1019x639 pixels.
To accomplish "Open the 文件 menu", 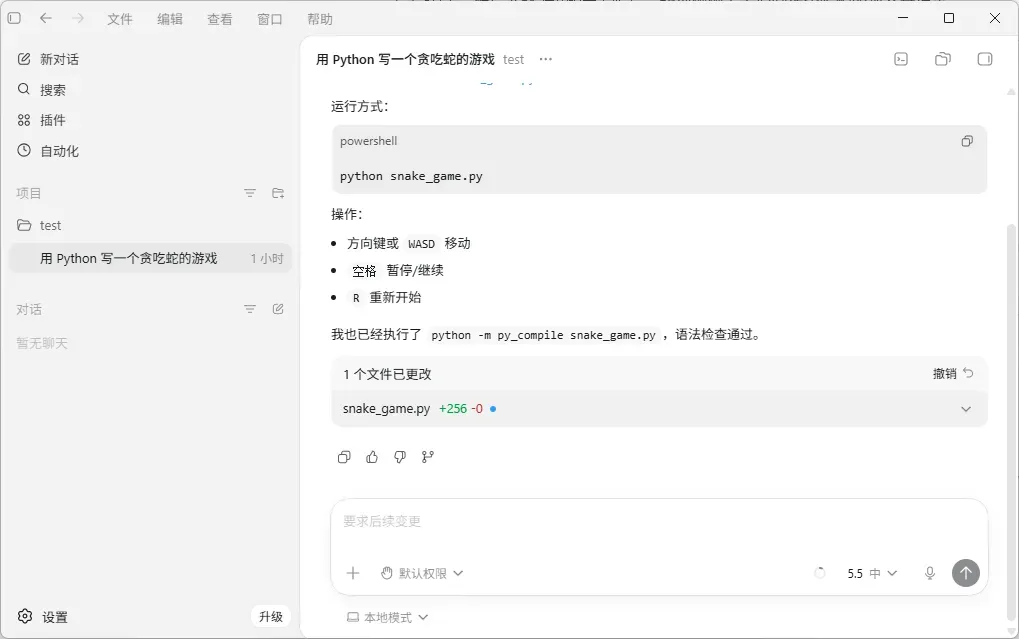I will 120,19.
